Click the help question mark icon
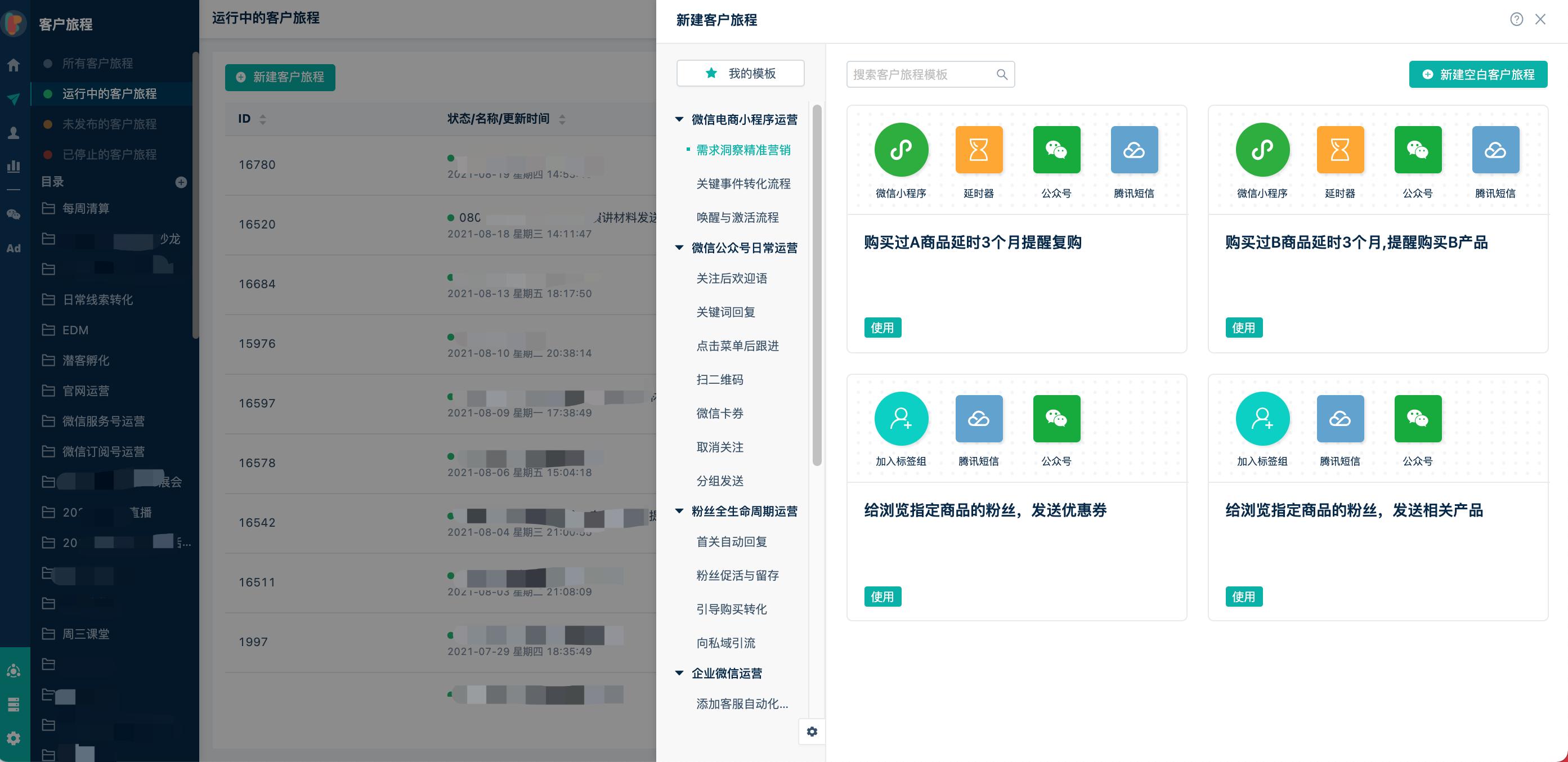 (1516, 20)
